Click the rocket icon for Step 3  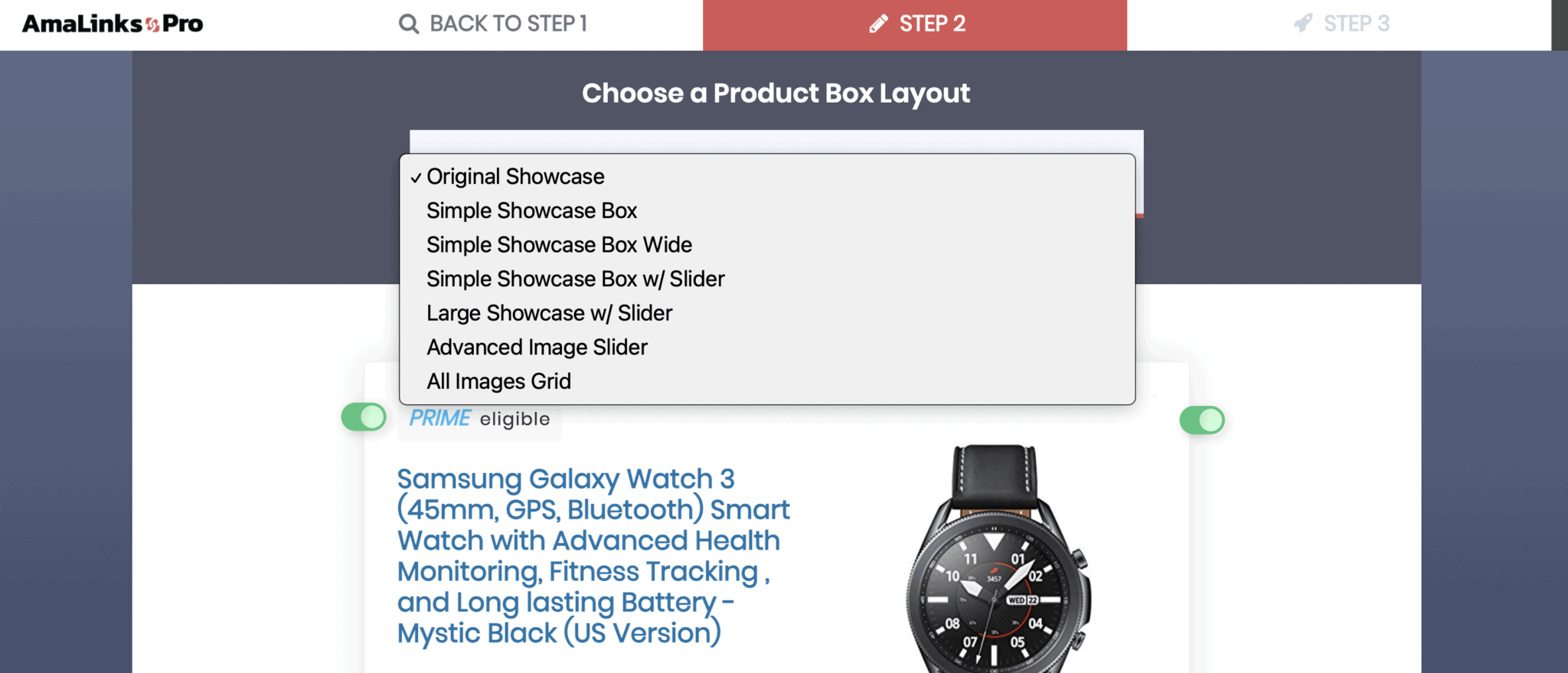1303,24
